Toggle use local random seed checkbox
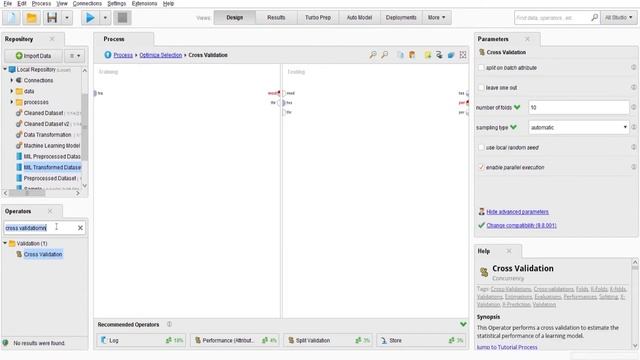Screen dimensions: 640x360 (x=481, y=147)
